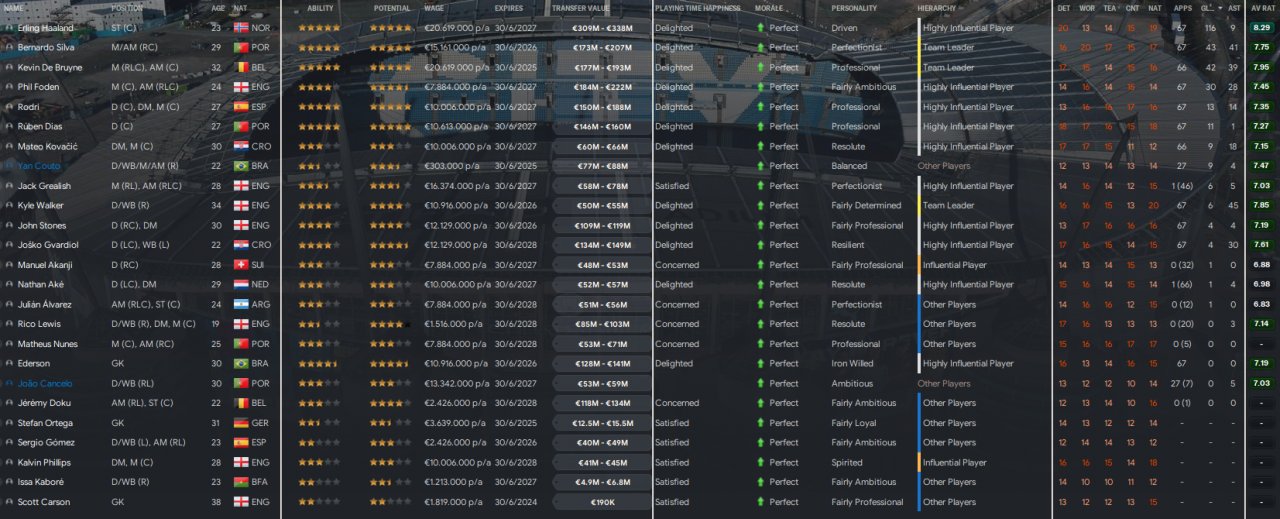This screenshot has height=519, width=1280.
Task: Sort by PLAYING TIME HAPPINESS header
Action: click(698, 8)
